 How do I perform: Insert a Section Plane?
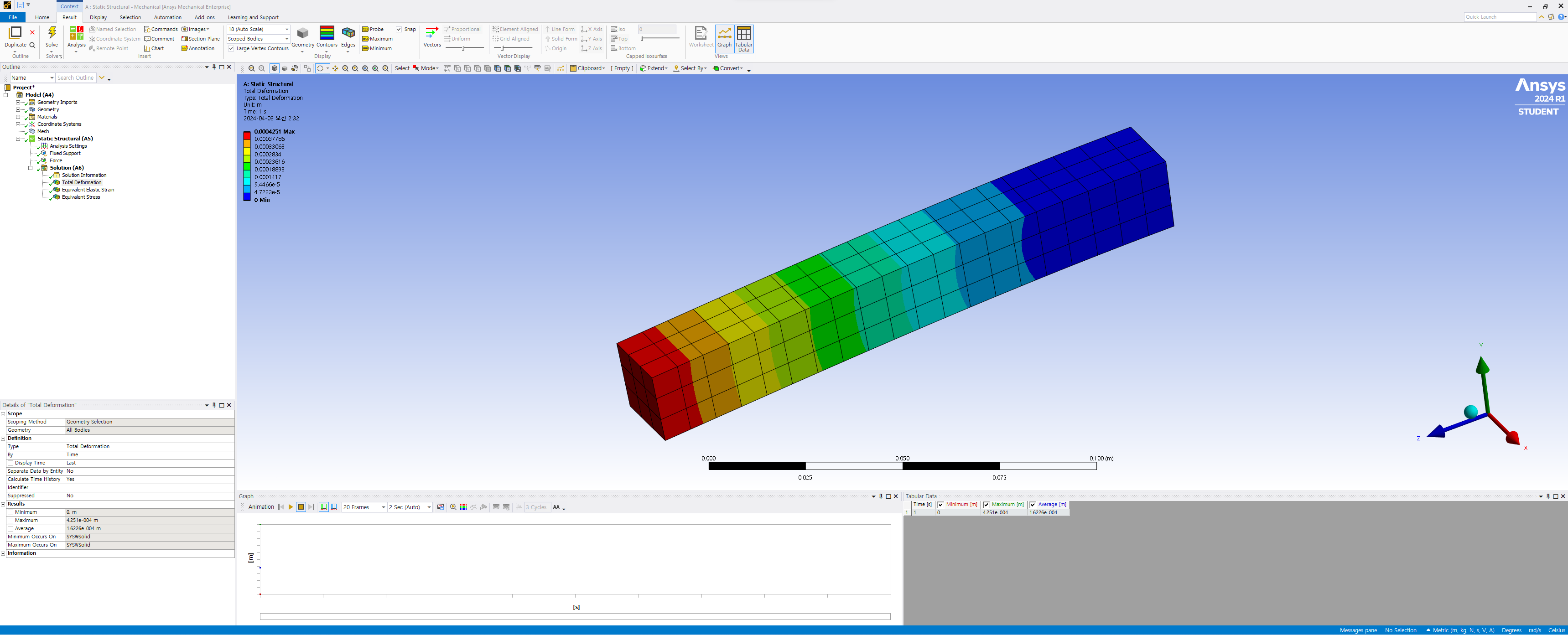[200, 39]
